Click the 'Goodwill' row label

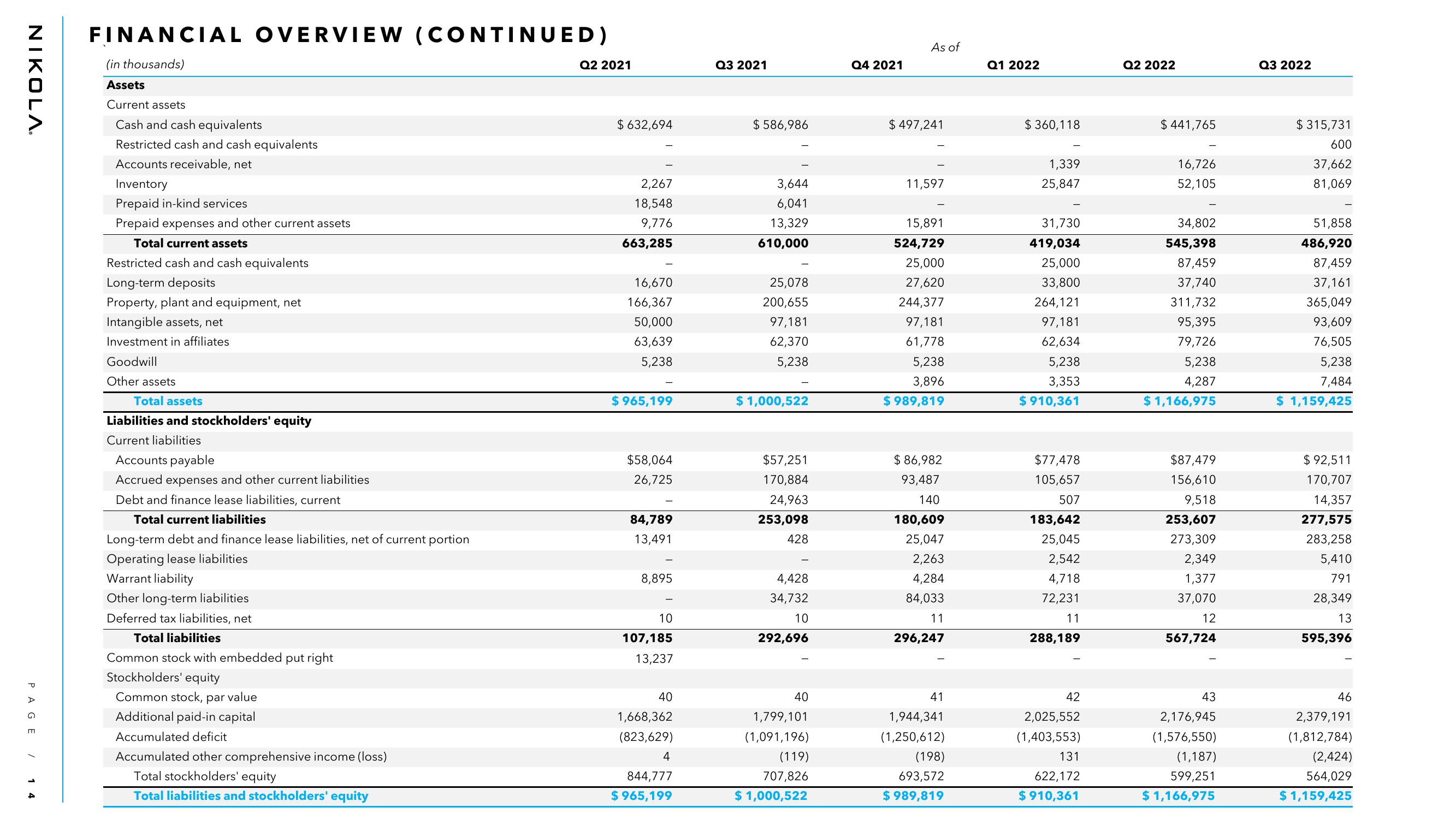[132, 362]
